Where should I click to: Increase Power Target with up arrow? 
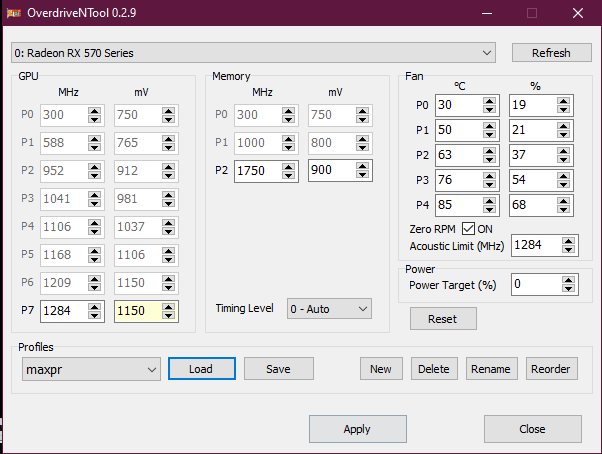pyautogui.click(x=568, y=280)
